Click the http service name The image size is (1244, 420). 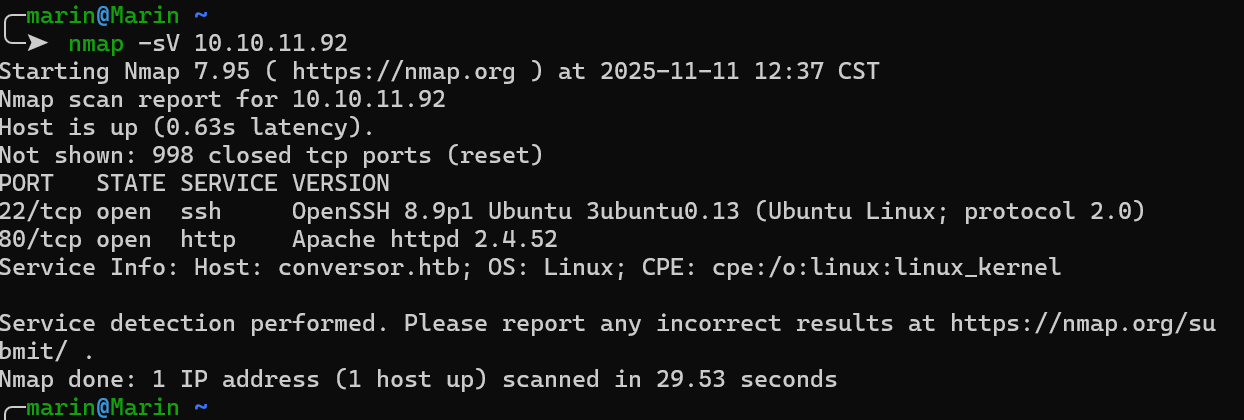pos(208,239)
